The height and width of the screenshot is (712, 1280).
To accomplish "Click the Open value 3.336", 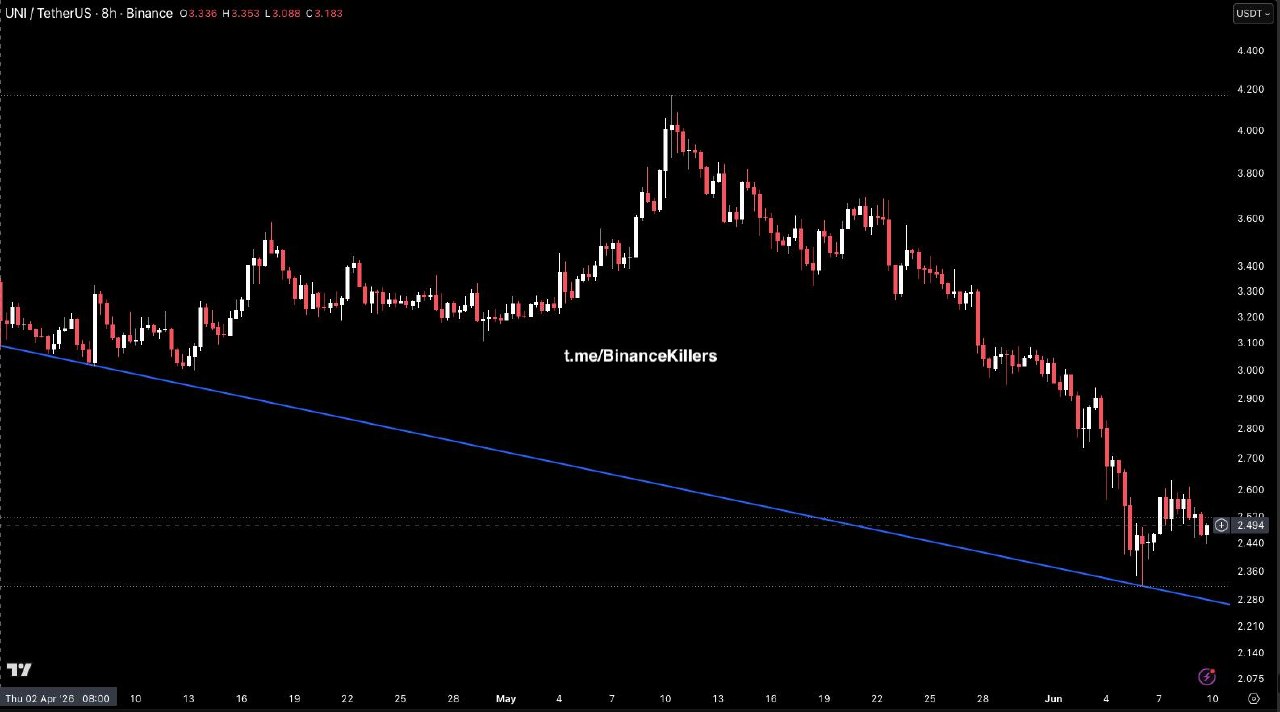I will [x=201, y=13].
